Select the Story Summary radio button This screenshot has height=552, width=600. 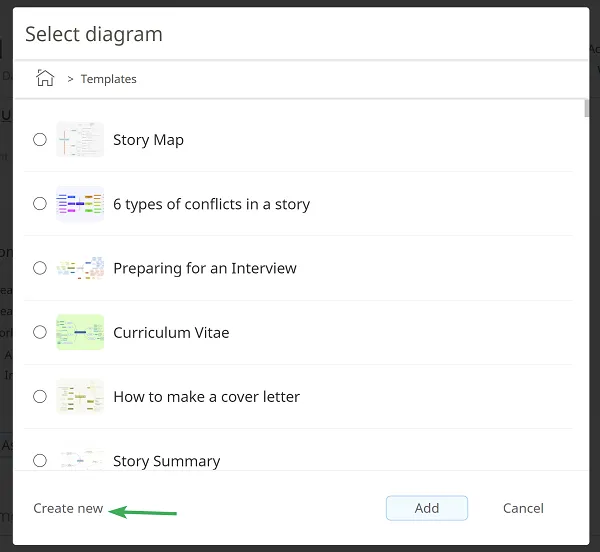tap(40, 460)
